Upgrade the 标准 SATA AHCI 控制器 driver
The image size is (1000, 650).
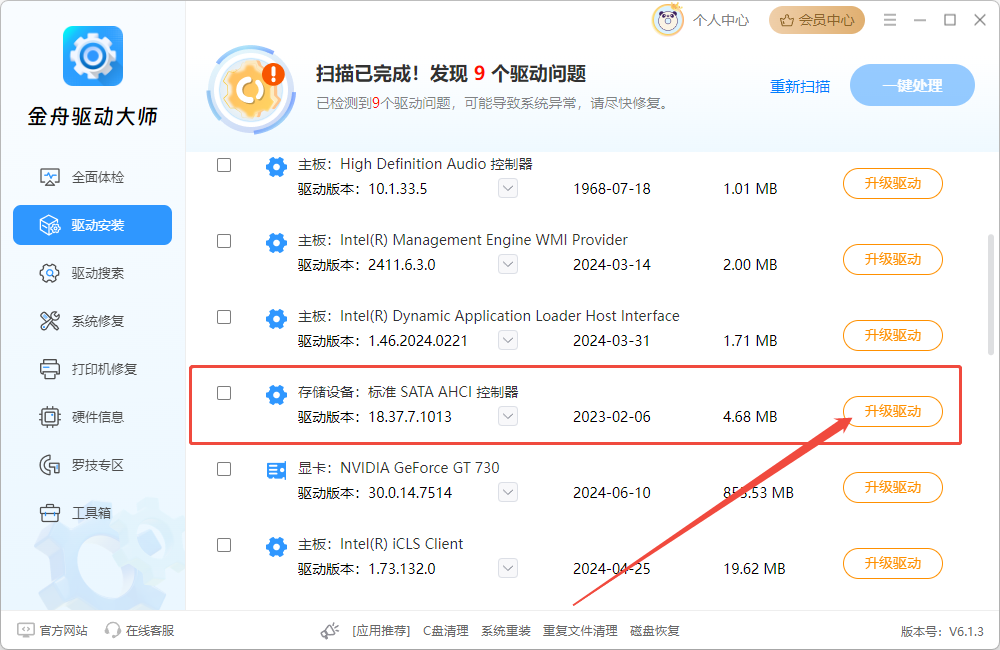click(x=893, y=411)
